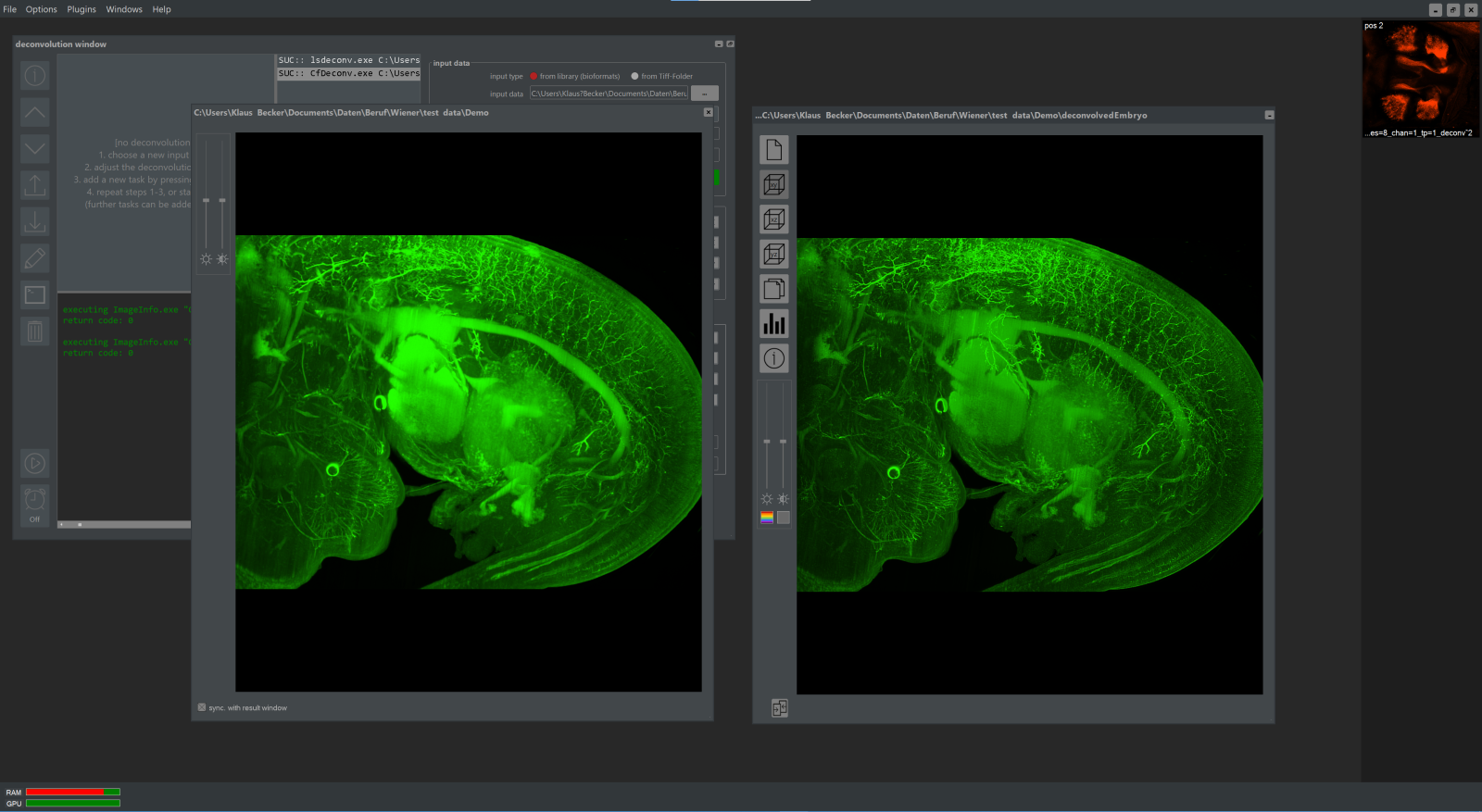Open the Windows menu

[124, 9]
